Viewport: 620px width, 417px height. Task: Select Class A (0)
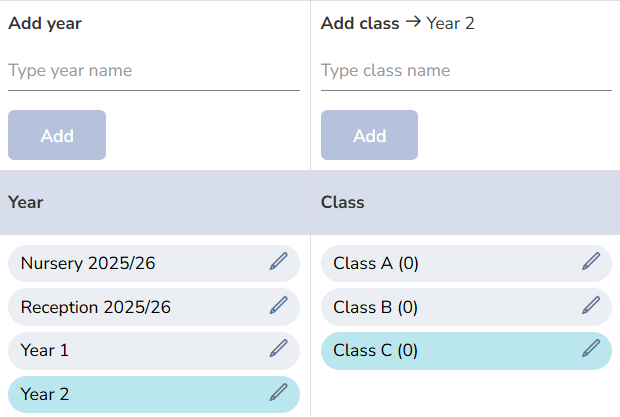pyautogui.click(x=466, y=263)
